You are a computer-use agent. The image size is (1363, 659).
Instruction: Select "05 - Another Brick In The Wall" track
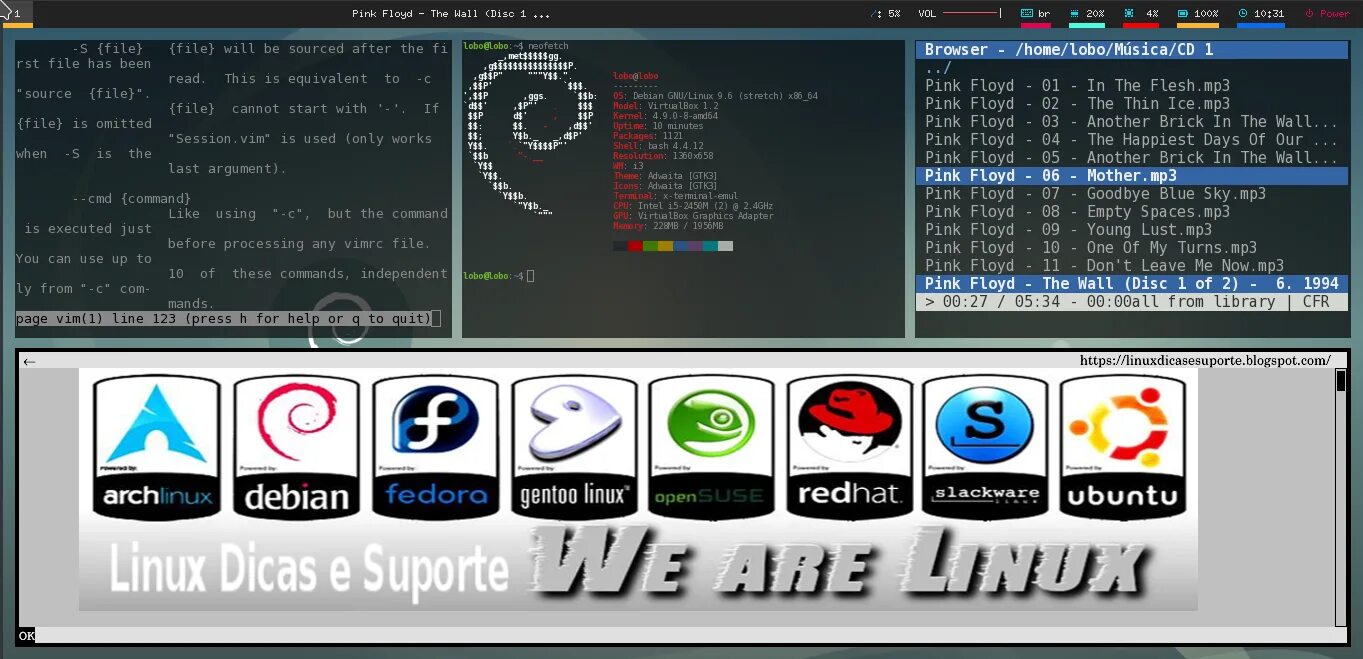click(x=1132, y=158)
